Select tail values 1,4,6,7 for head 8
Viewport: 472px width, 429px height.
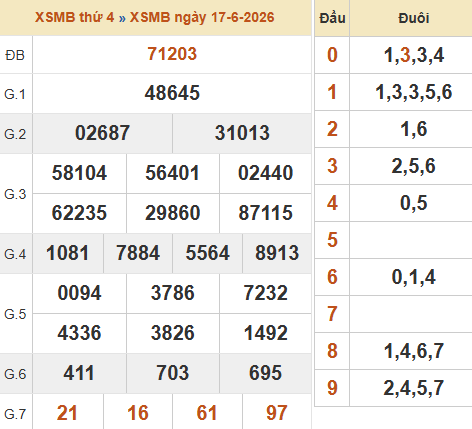[x=414, y=351]
